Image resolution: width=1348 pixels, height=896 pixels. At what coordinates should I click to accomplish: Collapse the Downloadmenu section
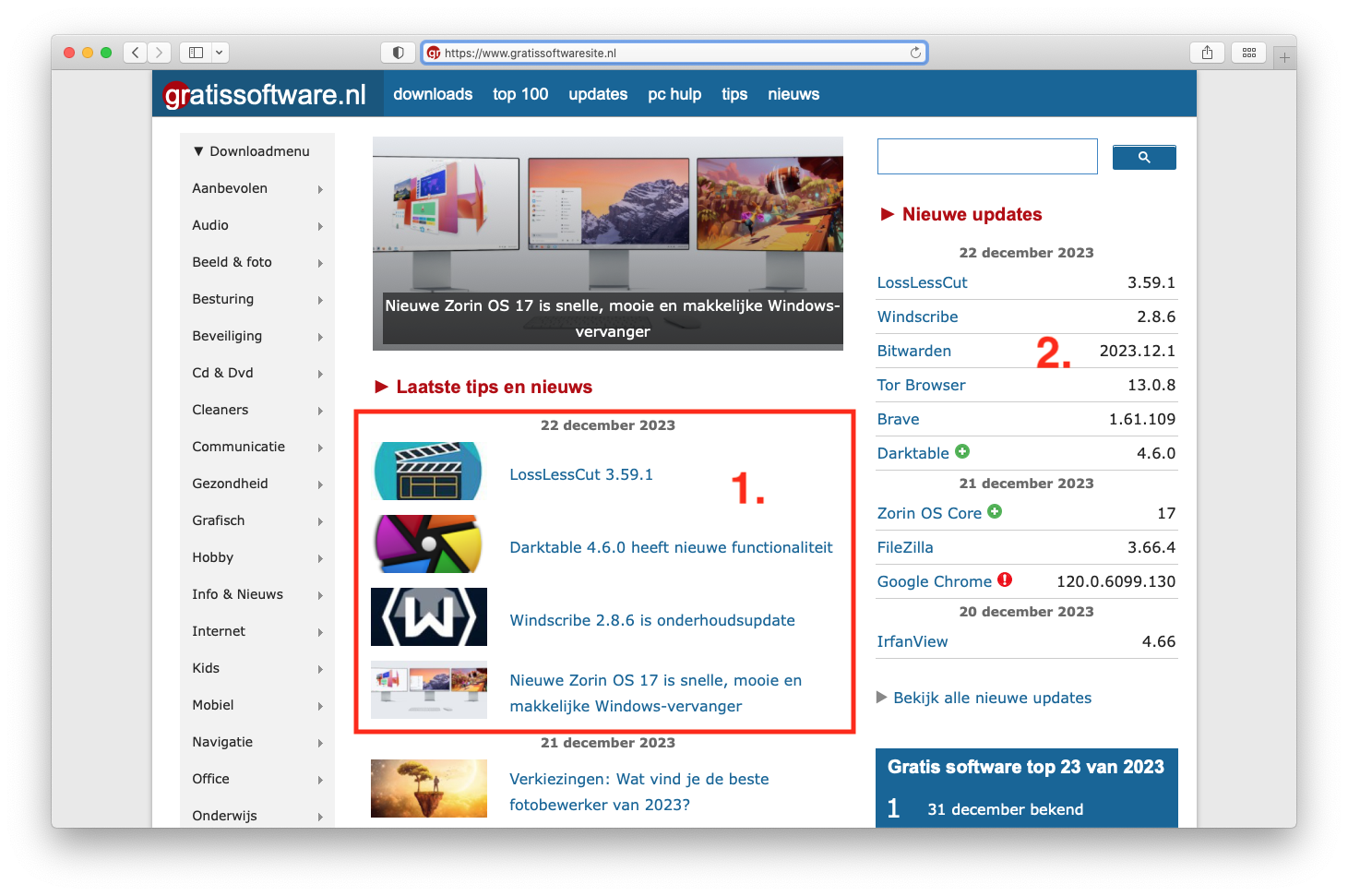point(251,151)
